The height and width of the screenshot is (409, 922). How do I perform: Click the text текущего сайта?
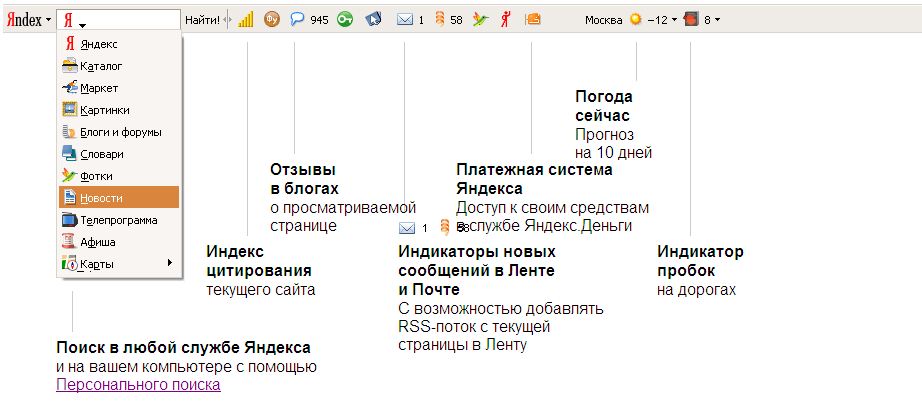[x=261, y=290]
